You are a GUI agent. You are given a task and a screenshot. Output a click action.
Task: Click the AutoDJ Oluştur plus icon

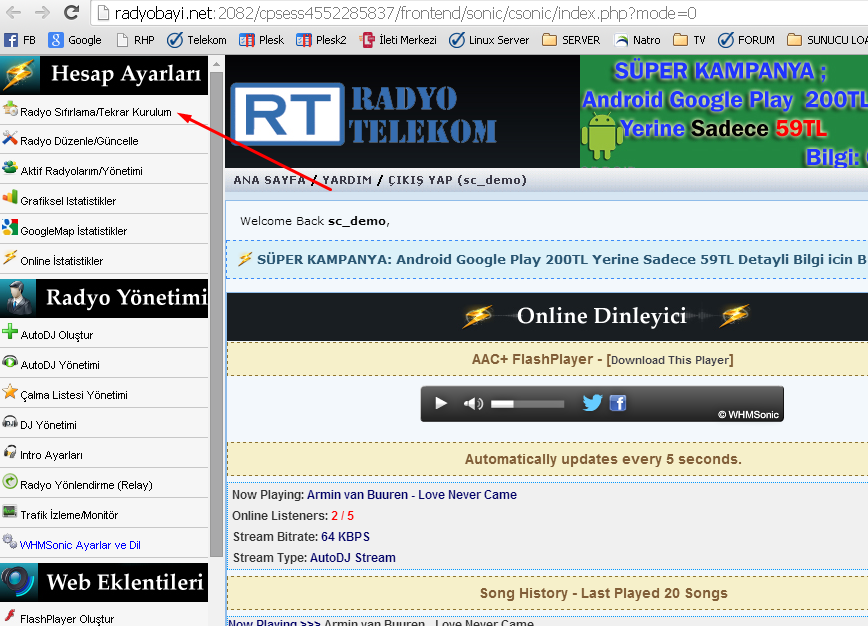10,332
